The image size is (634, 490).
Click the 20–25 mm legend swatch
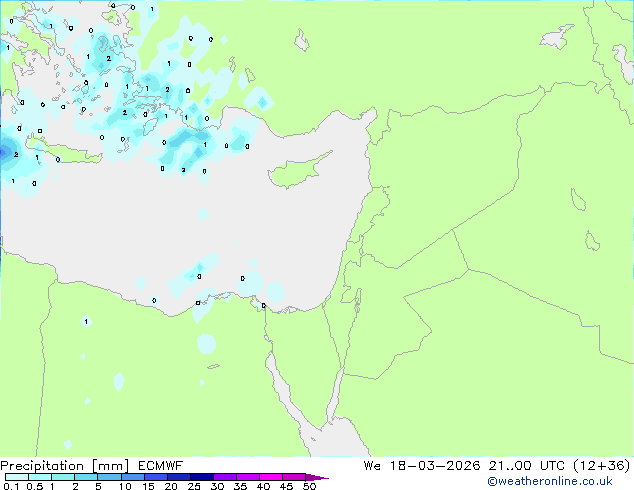(179, 477)
